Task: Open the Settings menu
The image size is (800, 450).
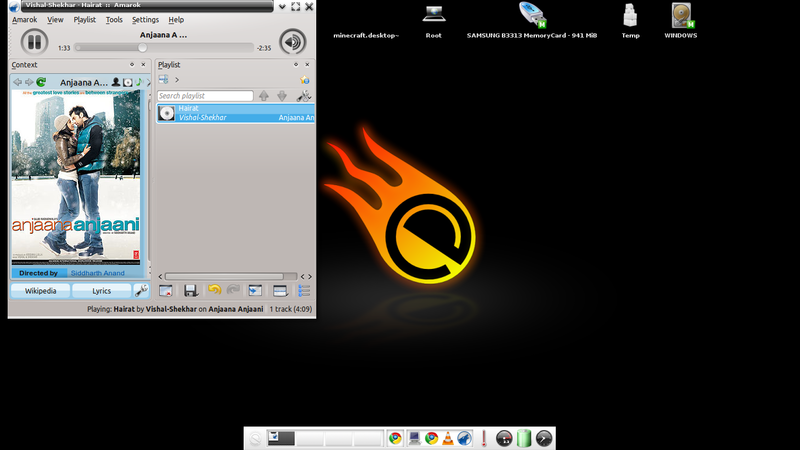Action: click(x=145, y=20)
